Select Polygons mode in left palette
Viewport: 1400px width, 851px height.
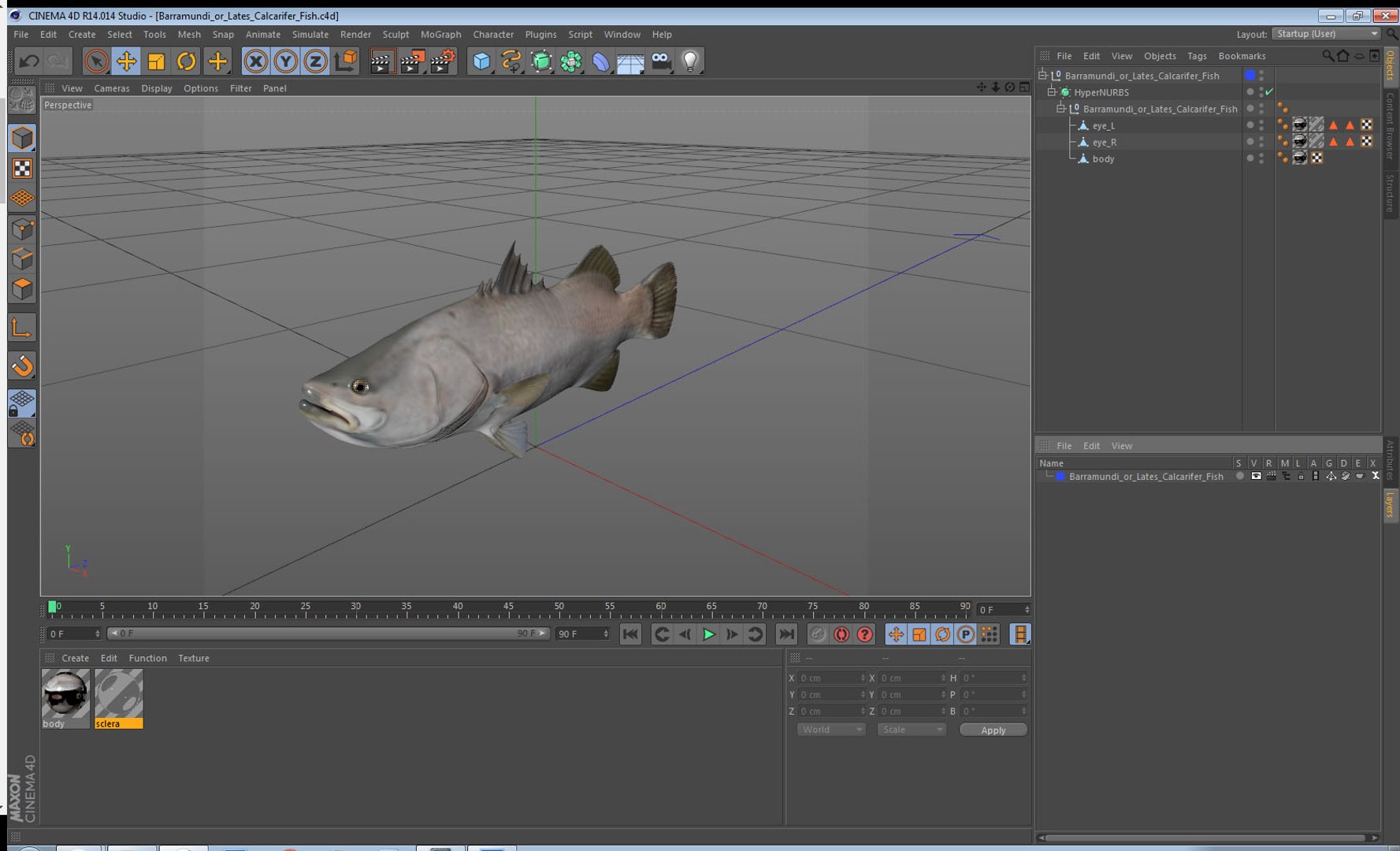click(x=22, y=289)
